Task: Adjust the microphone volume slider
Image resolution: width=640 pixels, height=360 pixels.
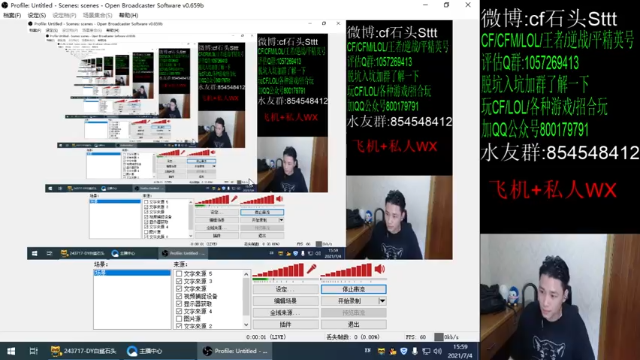Action: coord(285,280)
